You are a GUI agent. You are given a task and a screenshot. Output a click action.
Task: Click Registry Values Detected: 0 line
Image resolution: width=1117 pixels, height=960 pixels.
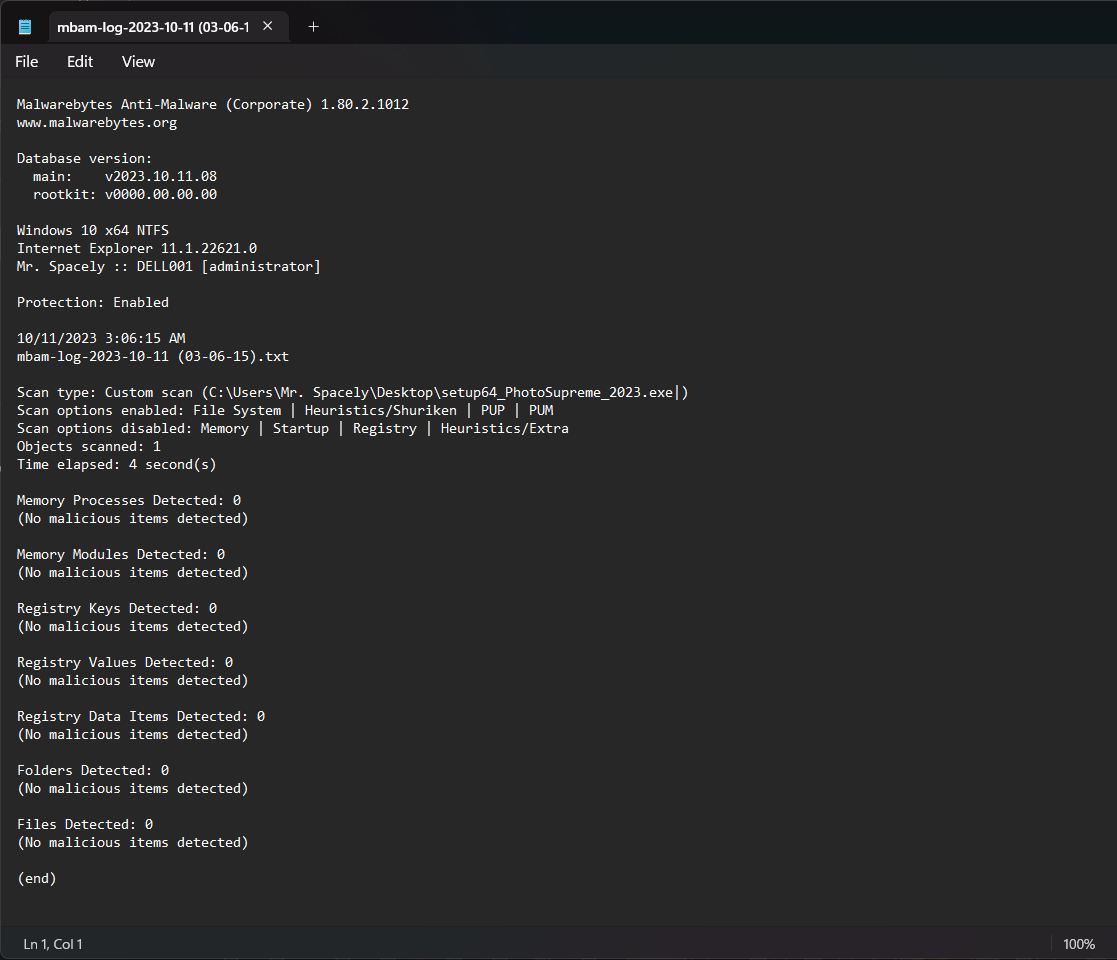pyautogui.click(x=125, y=662)
